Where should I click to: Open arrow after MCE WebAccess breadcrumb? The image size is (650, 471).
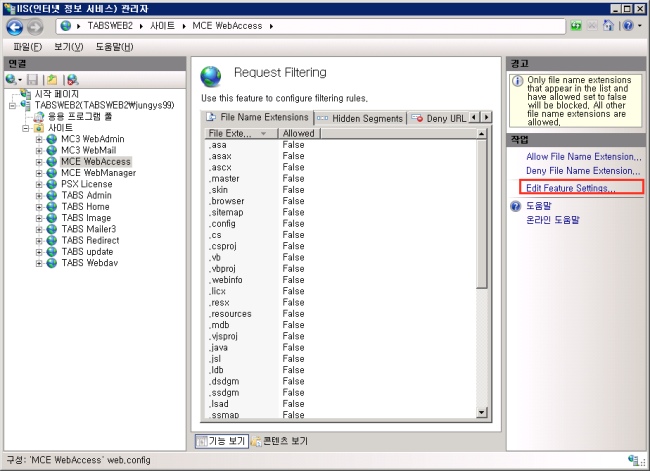click(x=271, y=26)
